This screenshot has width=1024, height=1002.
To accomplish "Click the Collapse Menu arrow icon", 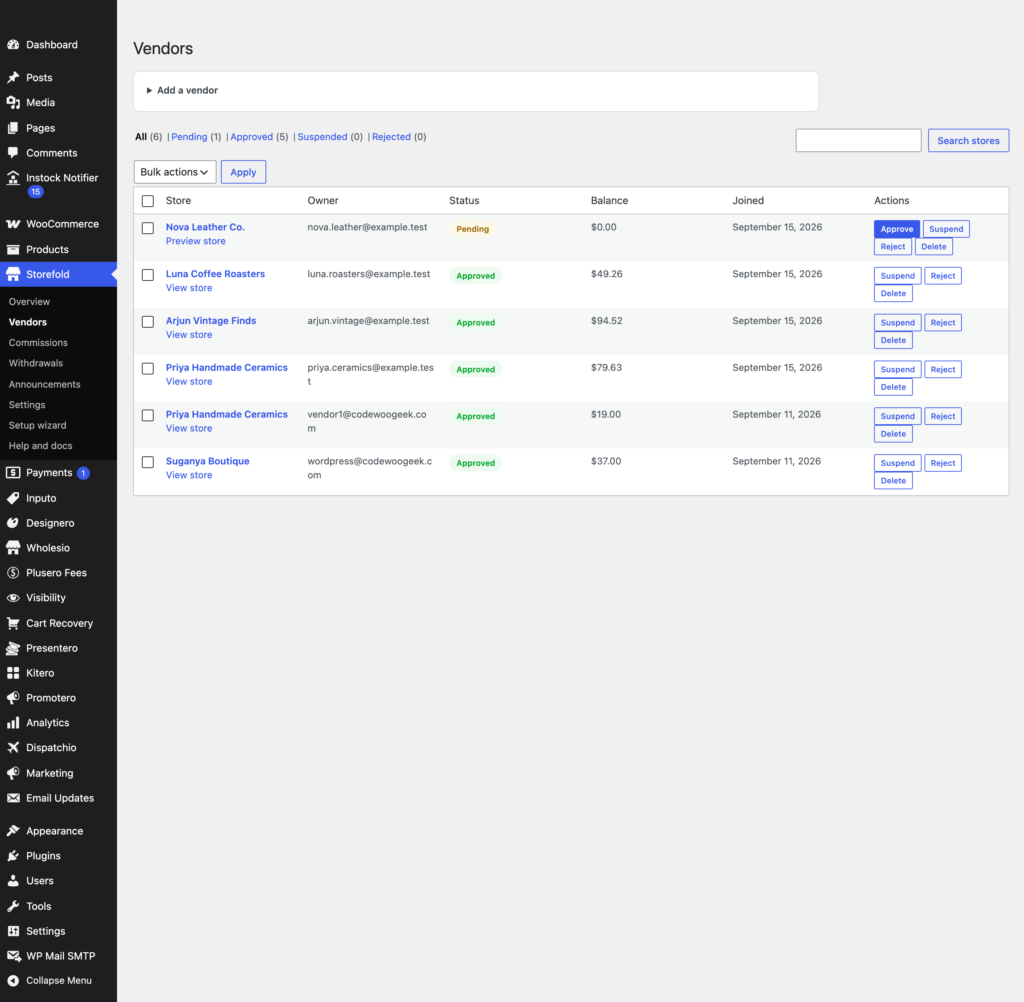I will (13, 980).
